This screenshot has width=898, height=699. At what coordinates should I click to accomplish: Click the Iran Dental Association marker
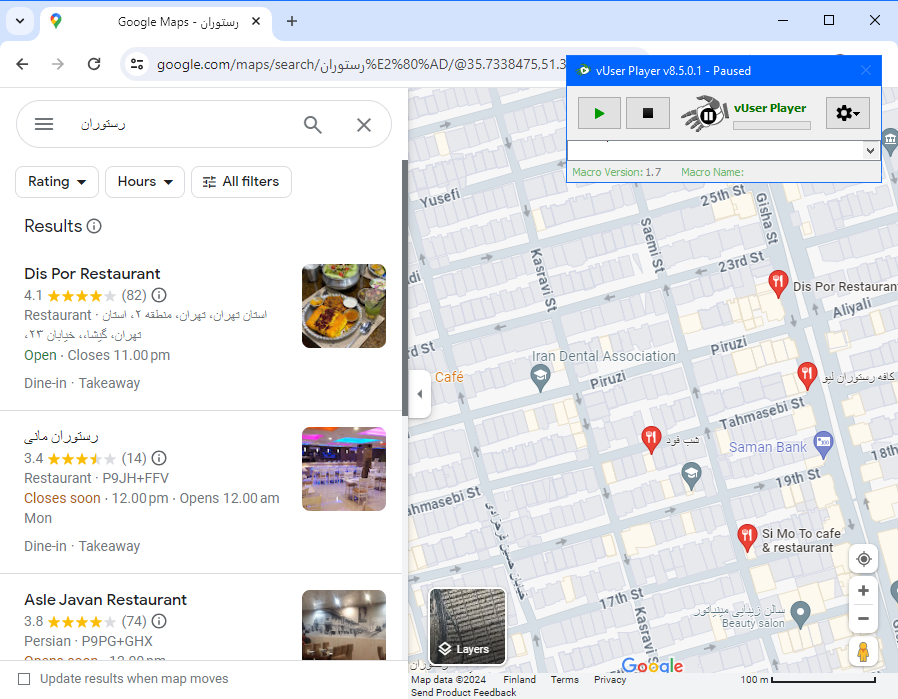click(540, 378)
